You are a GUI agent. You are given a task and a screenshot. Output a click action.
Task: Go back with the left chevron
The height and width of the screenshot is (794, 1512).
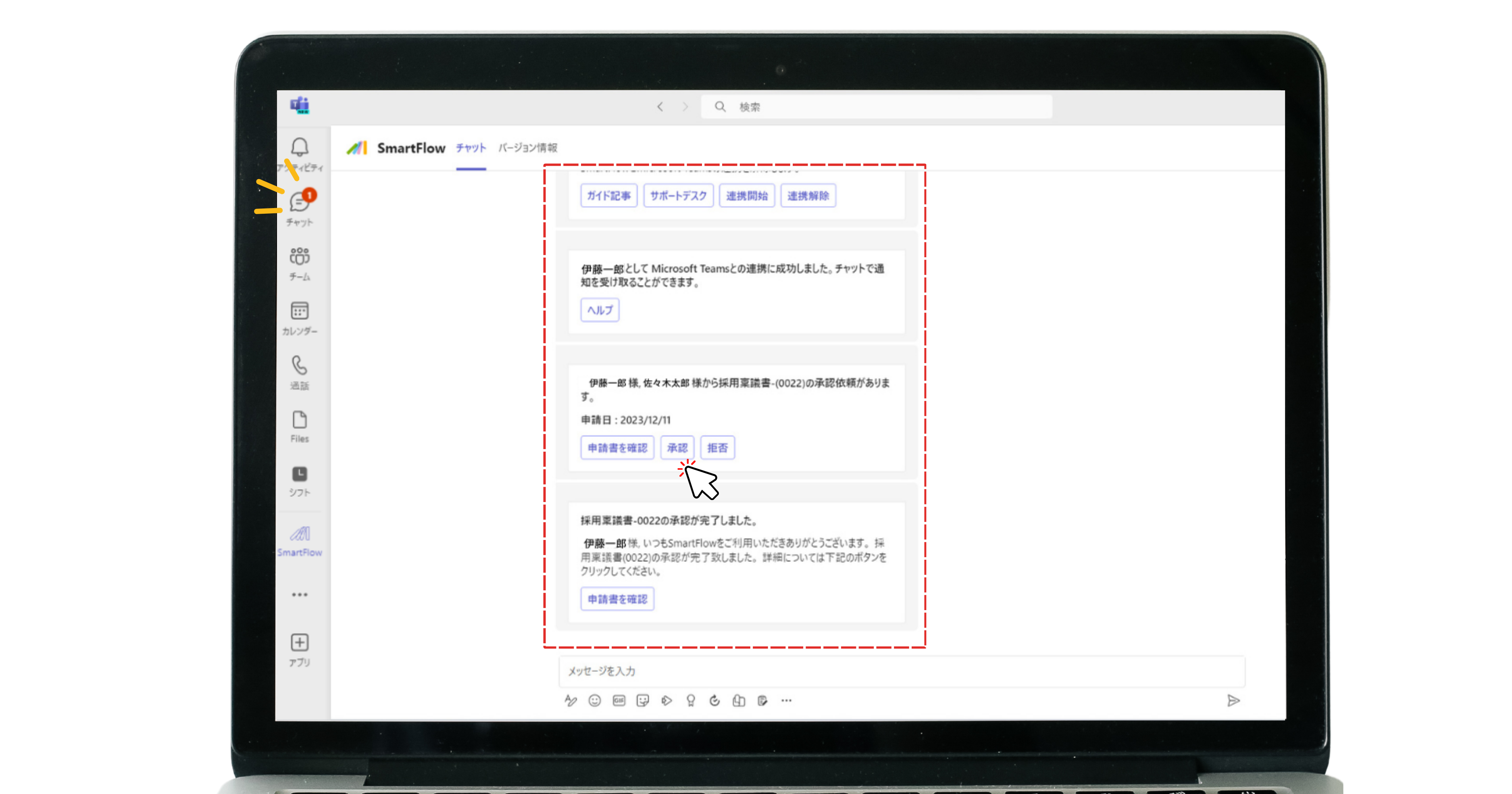[x=660, y=107]
